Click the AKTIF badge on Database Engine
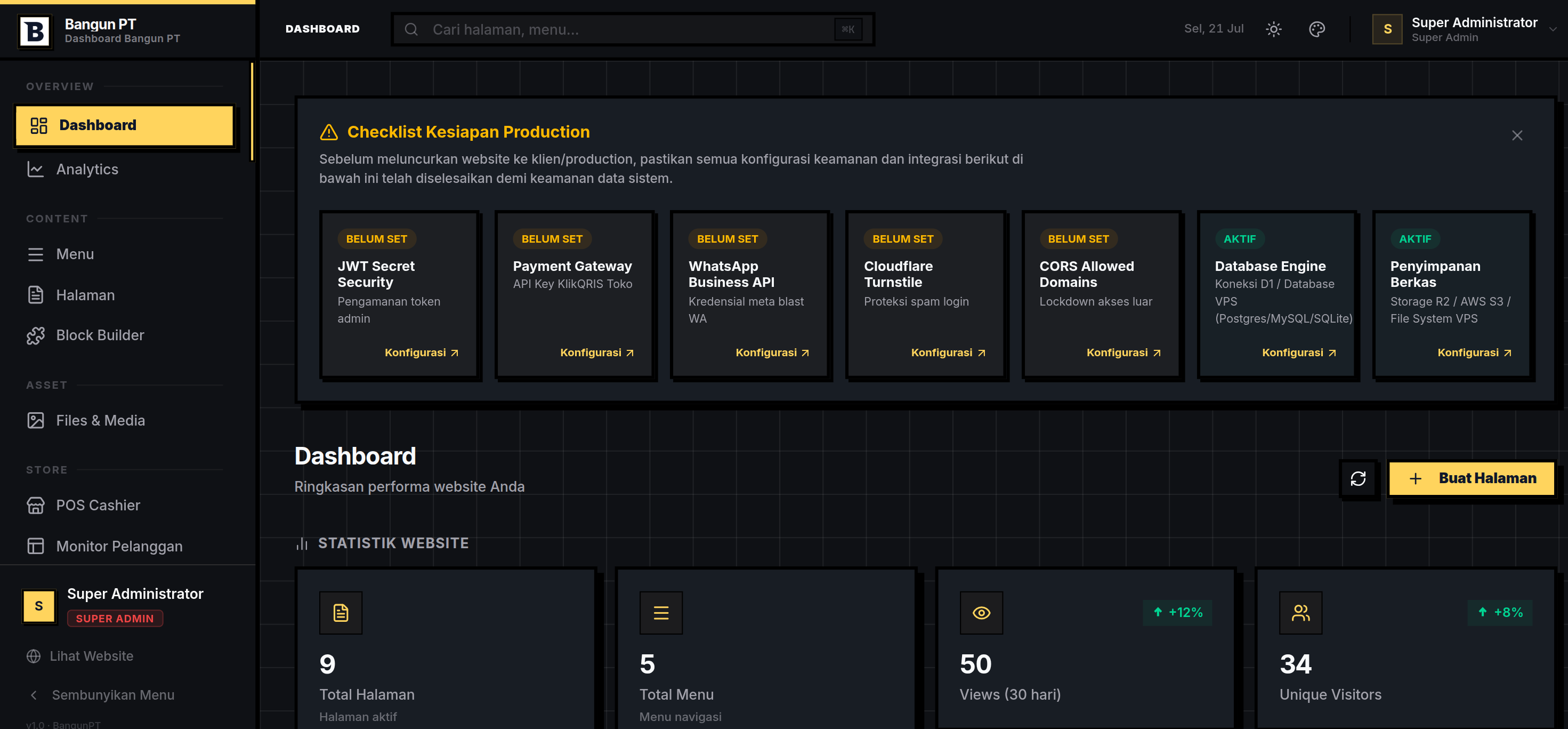Viewport: 1568px width, 729px height. click(x=1239, y=239)
